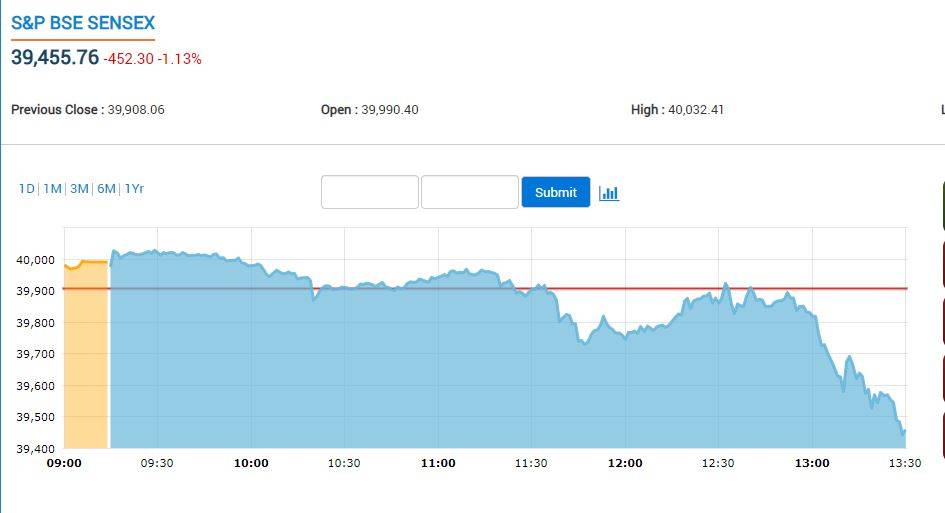Click the 09:00 time axis label
The width and height of the screenshot is (945, 513).
coord(64,463)
